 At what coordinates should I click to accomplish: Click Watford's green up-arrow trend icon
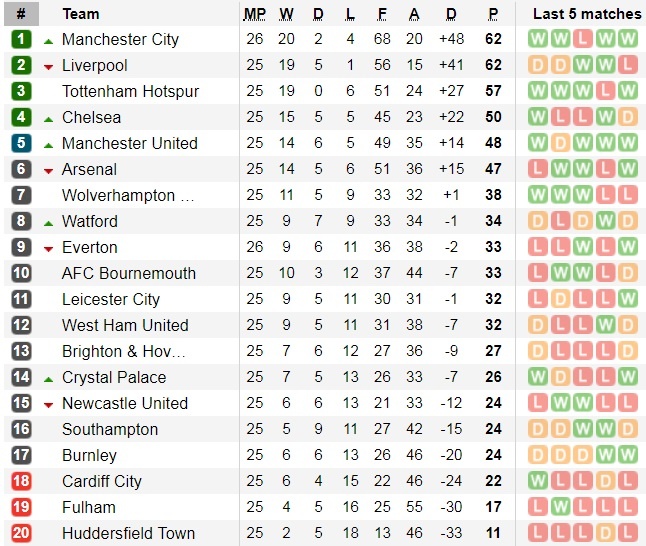48,222
